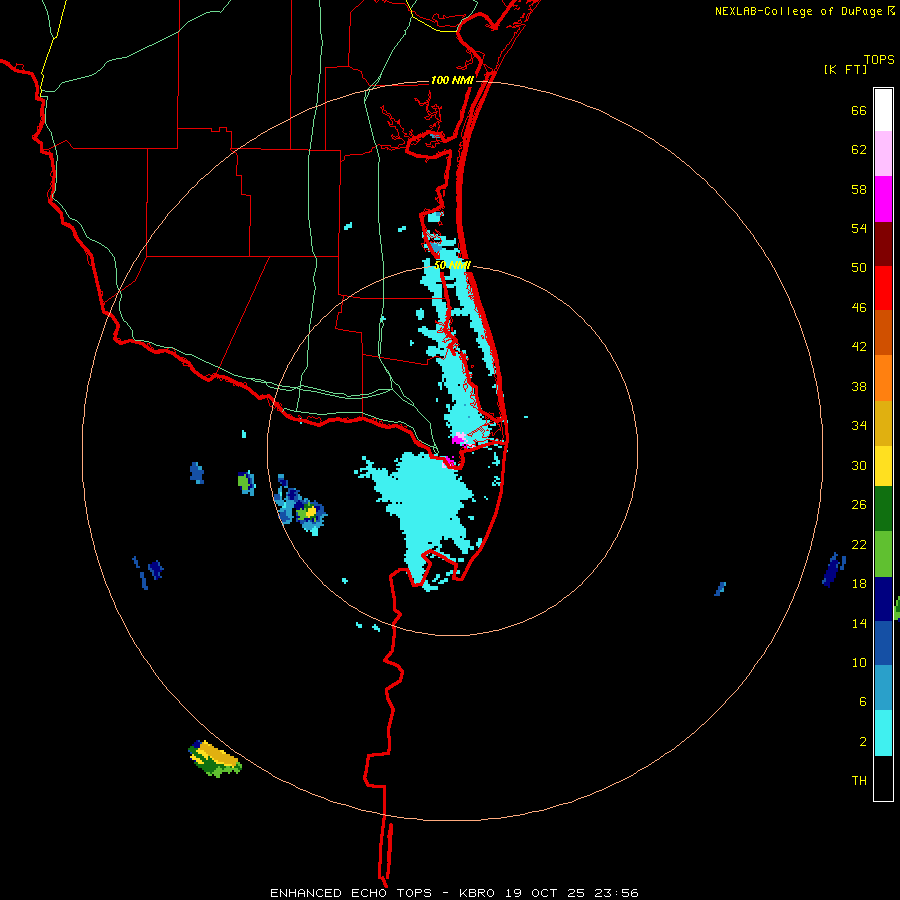Click the legend value 22
The height and width of the screenshot is (900, 900).
pyautogui.click(x=859, y=544)
